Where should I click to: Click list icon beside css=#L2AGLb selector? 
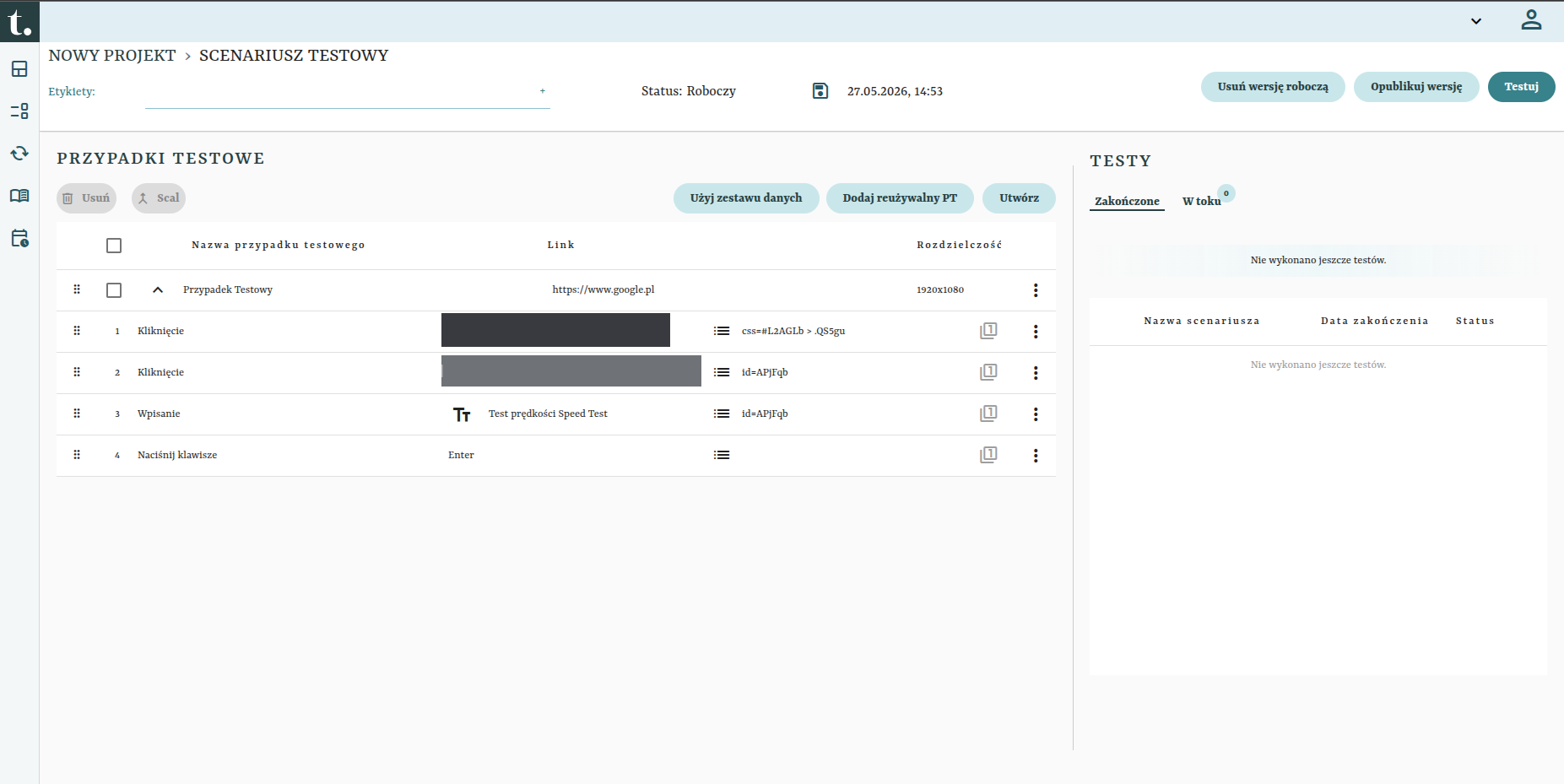722,331
